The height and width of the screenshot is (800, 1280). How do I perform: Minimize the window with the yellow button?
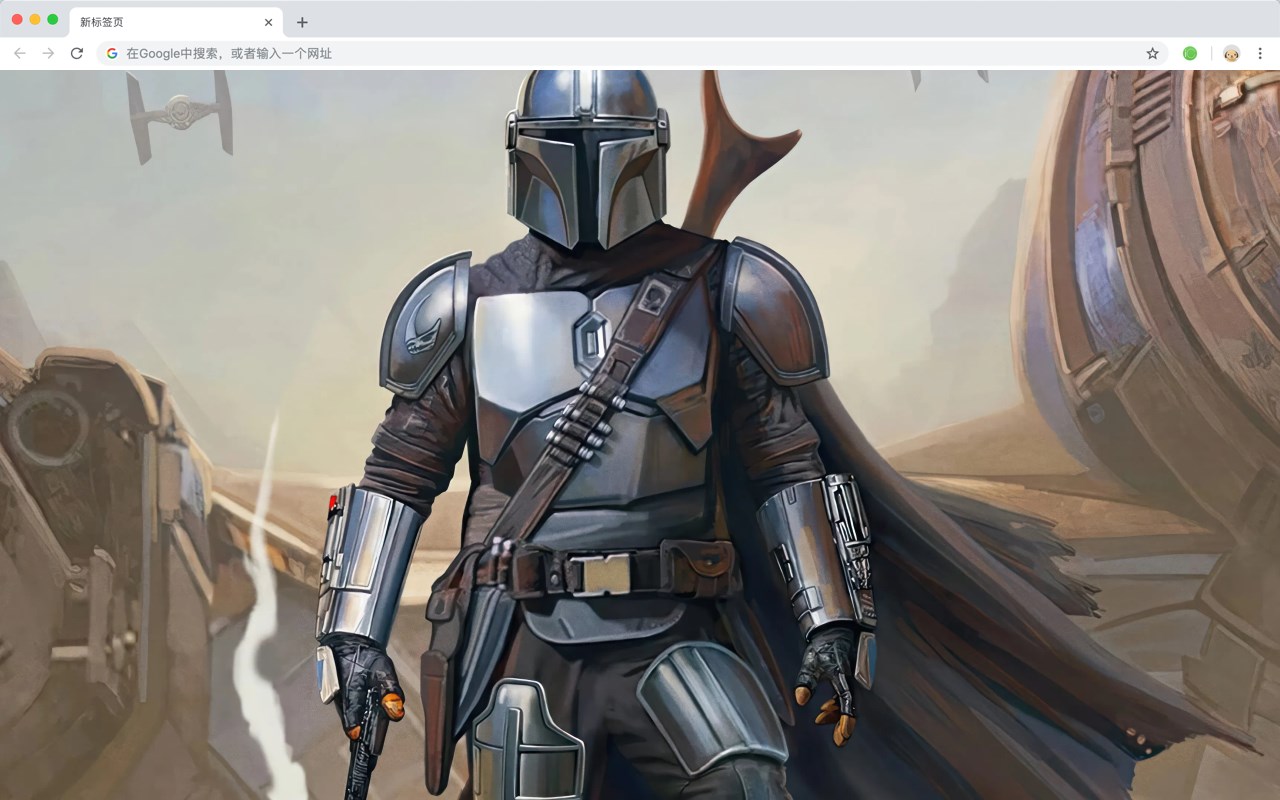pyautogui.click(x=35, y=19)
